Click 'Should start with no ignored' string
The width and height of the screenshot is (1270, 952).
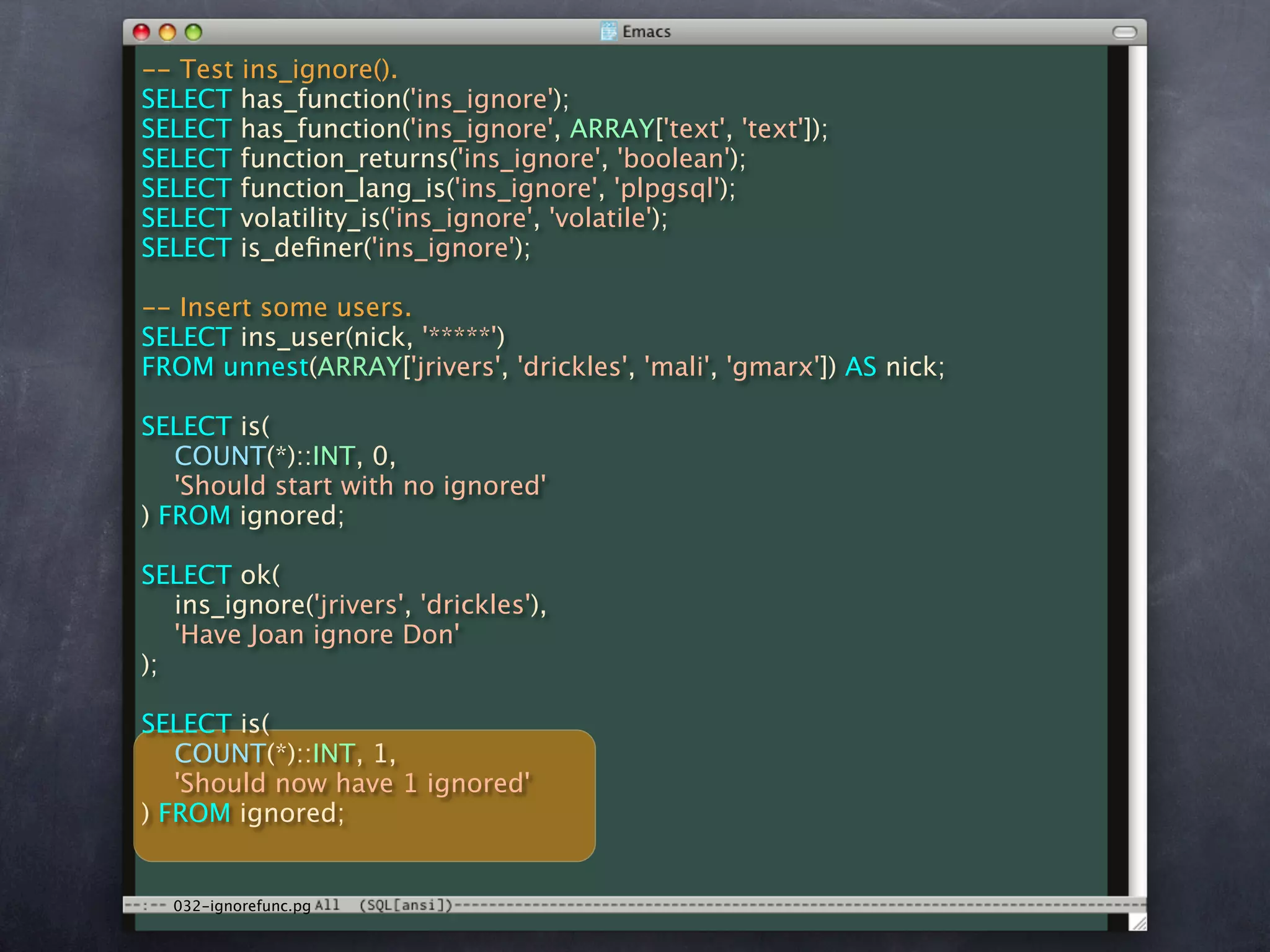click(360, 486)
